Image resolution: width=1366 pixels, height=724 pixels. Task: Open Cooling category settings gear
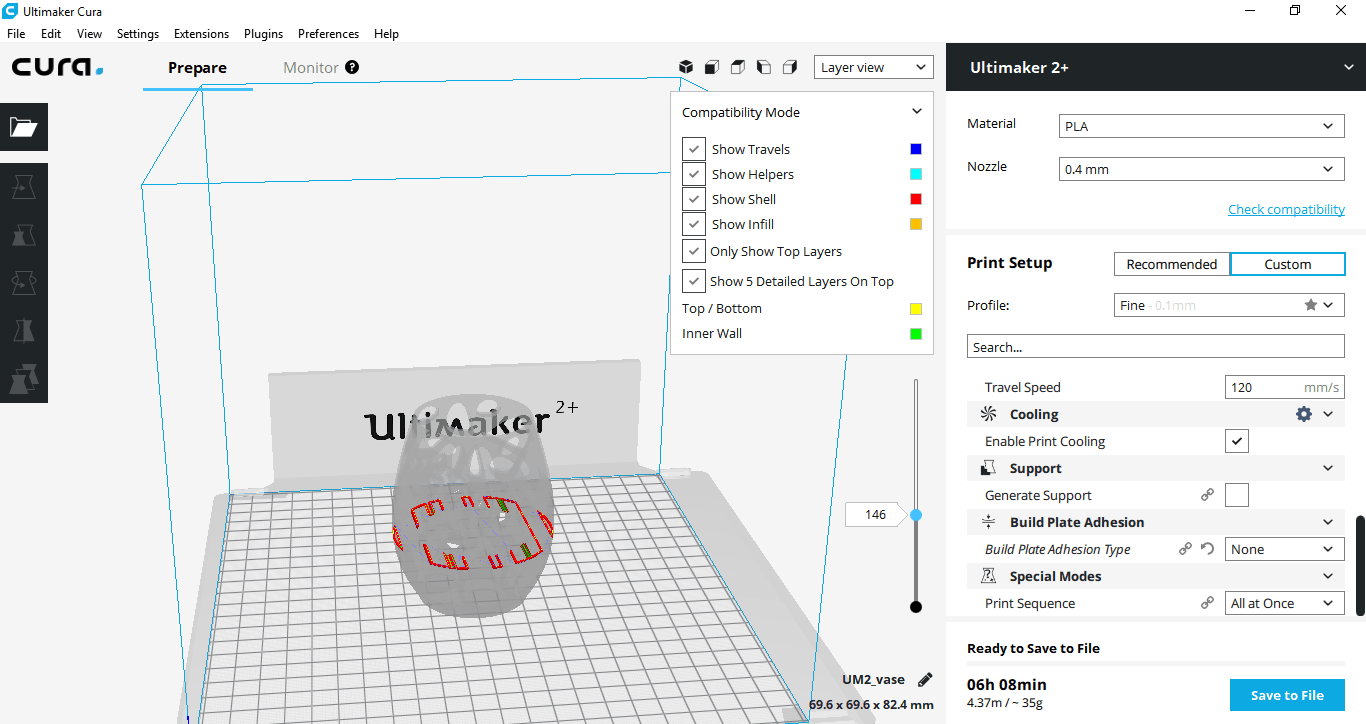[x=1304, y=414]
